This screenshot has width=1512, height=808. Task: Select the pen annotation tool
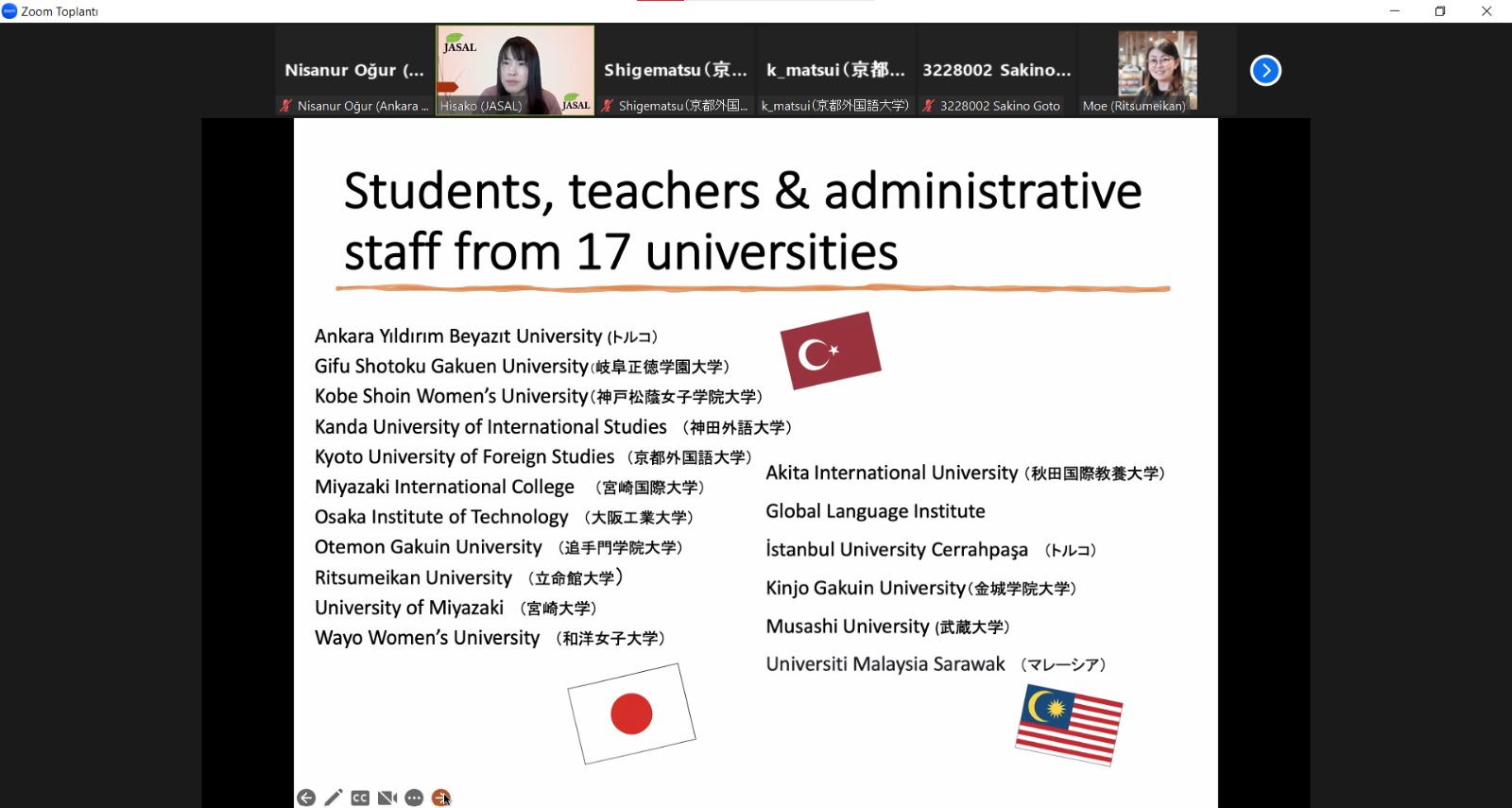[x=333, y=798]
